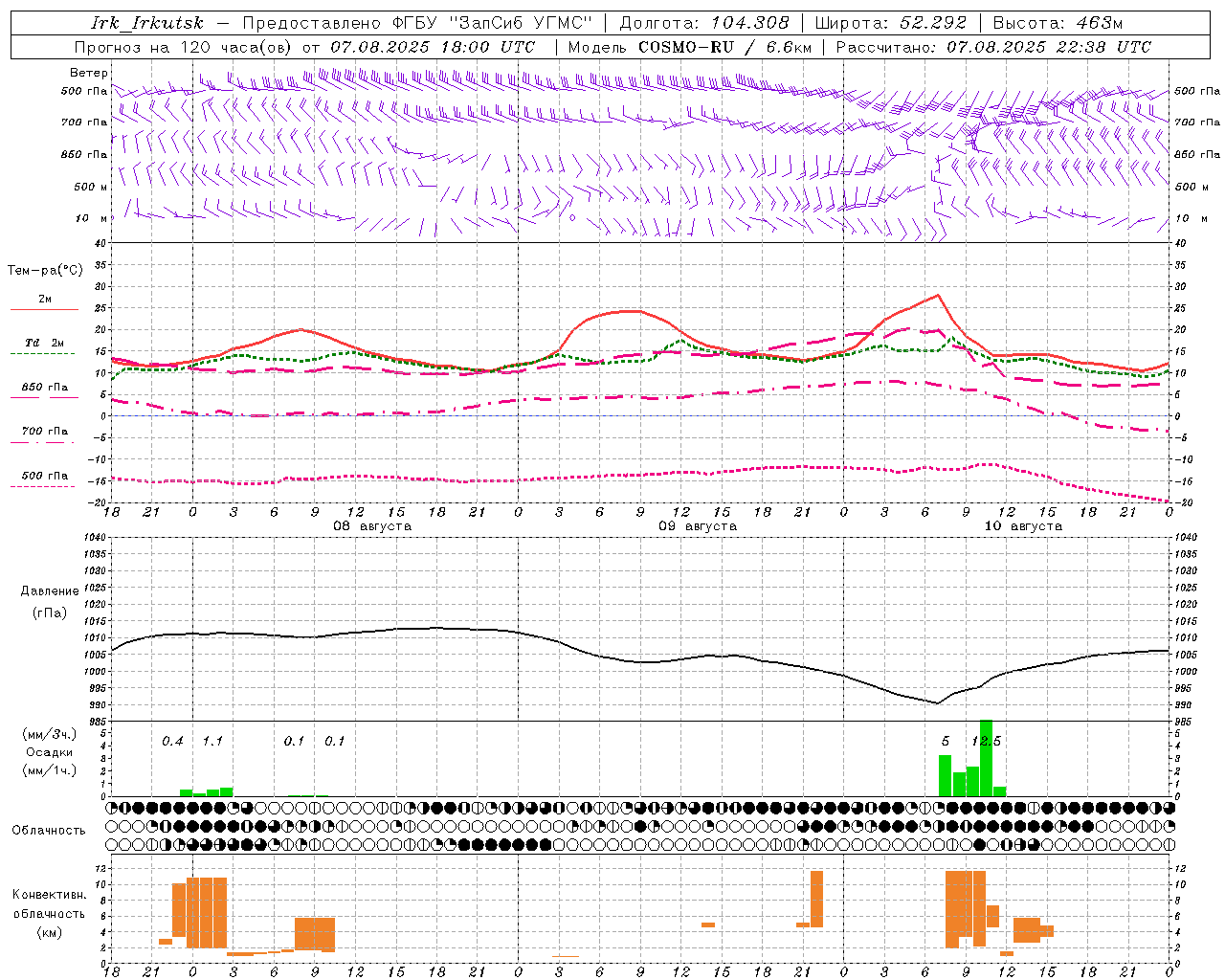This screenshot has height=980, width=1225.
Task: Click the Долгота: 104.308 value
Action: [x=704, y=23]
